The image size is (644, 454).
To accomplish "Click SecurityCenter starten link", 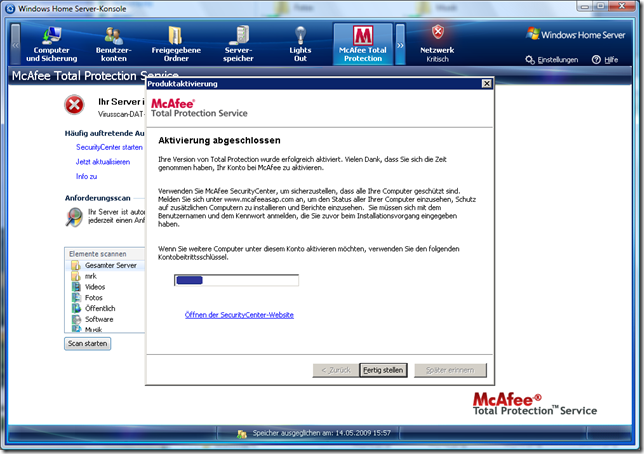I will [109, 147].
